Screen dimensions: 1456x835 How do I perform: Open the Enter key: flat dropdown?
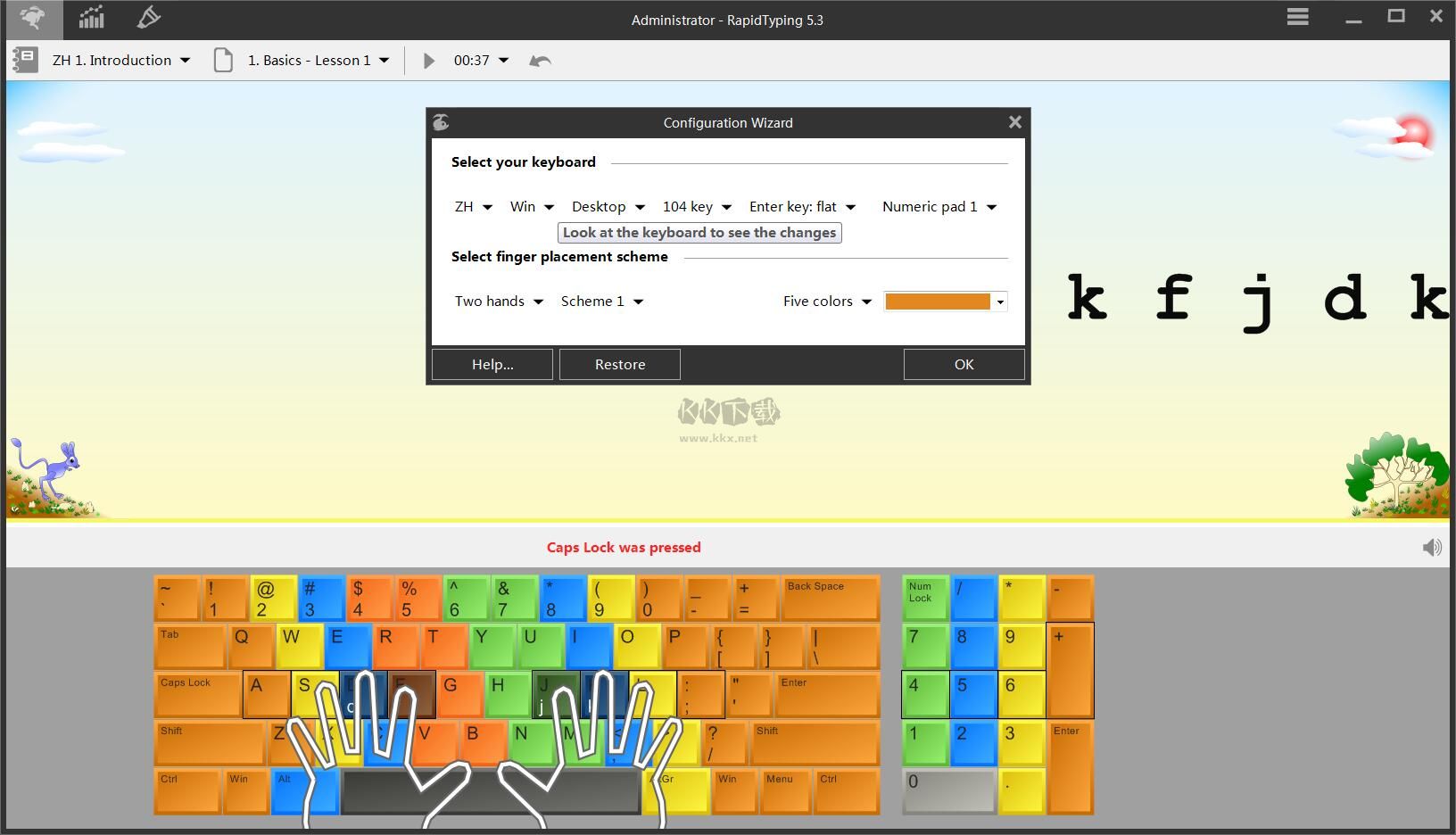point(802,207)
